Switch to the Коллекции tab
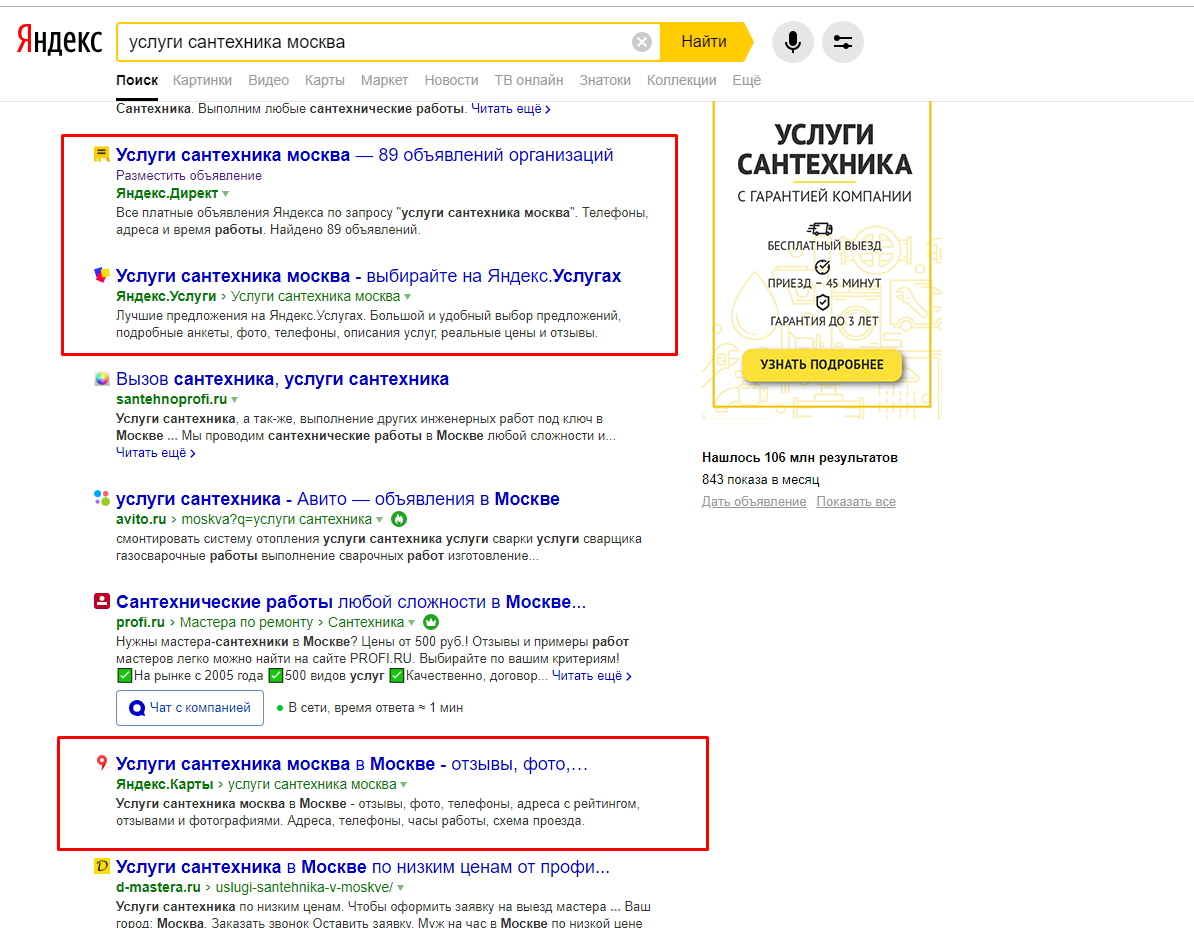This screenshot has width=1194, height=928. point(682,80)
